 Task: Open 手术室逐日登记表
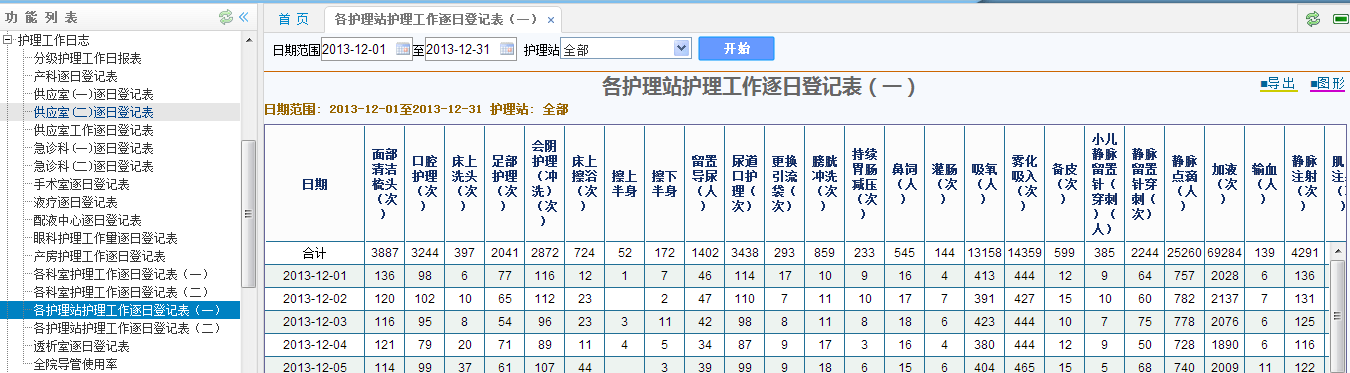pyautogui.click(x=81, y=184)
